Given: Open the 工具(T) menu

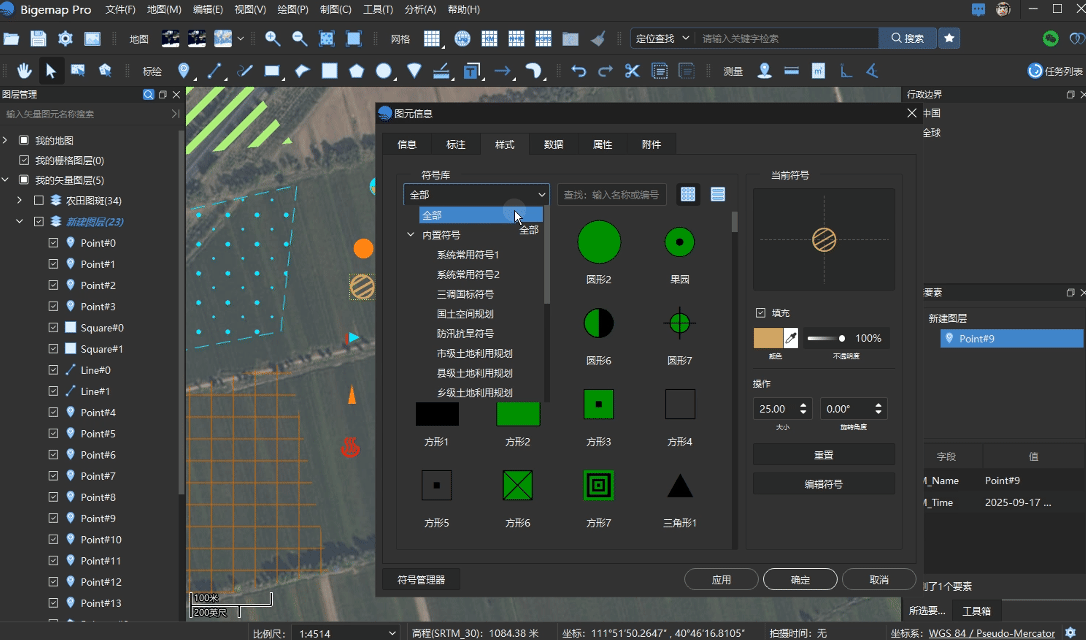Looking at the screenshot, I should click(378, 9).
